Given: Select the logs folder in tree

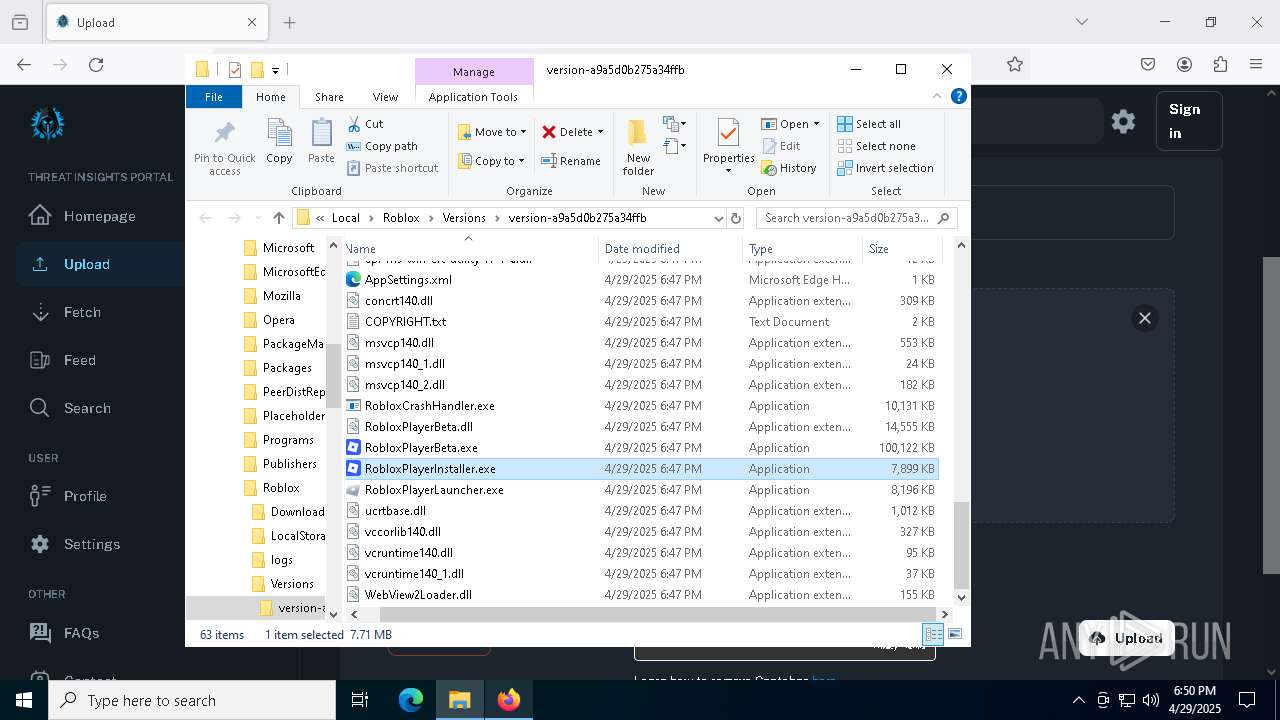Looking at the screenshot, I should pyautogui.click(x=281, y=560).
